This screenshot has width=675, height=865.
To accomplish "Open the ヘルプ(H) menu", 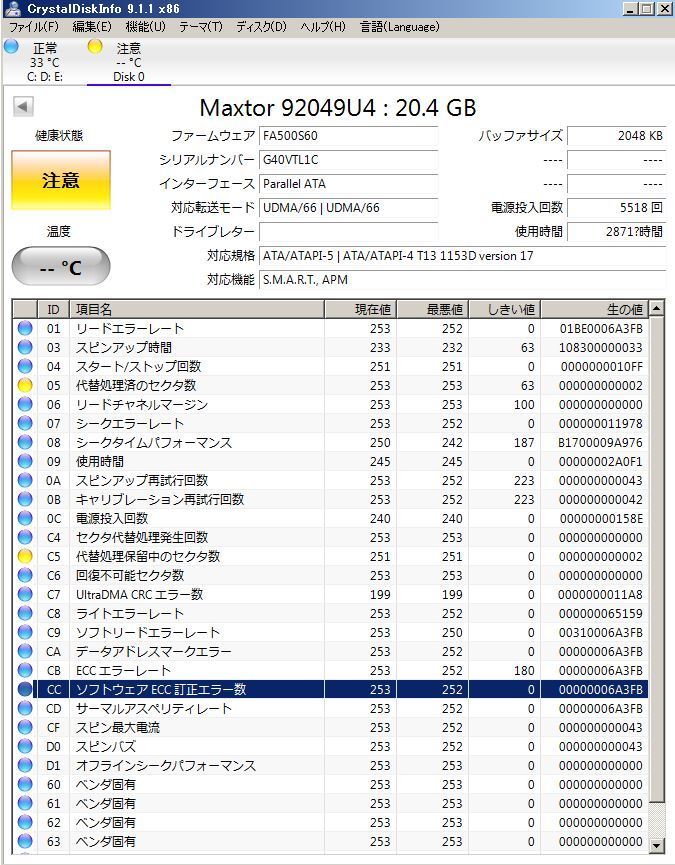I will click(323, 26).
